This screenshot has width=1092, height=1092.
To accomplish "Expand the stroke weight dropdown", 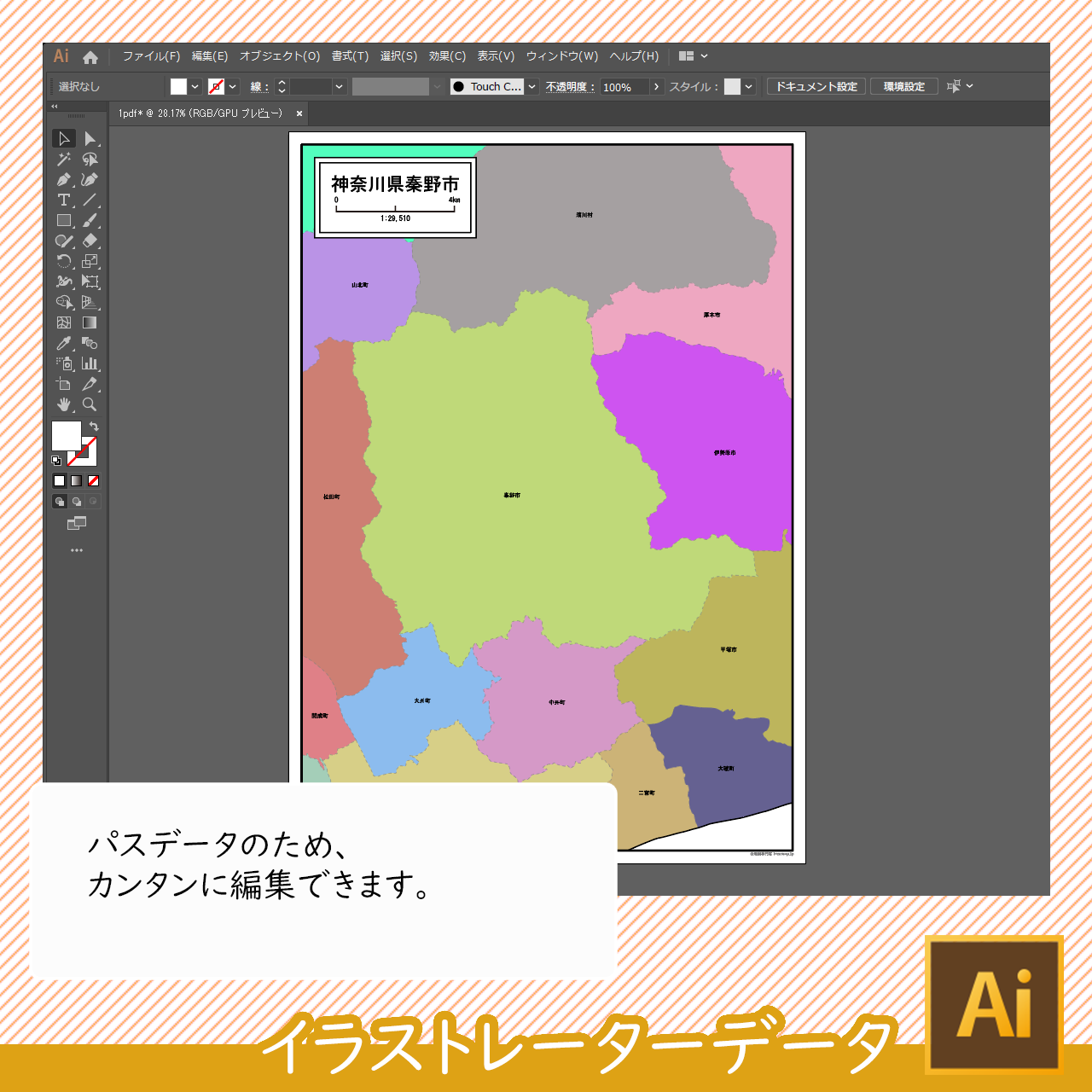I will (340, 86).
